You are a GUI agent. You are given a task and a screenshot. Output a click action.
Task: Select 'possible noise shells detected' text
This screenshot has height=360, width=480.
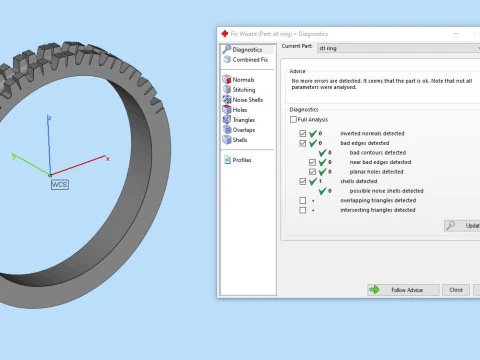click(x=386, y=191)
